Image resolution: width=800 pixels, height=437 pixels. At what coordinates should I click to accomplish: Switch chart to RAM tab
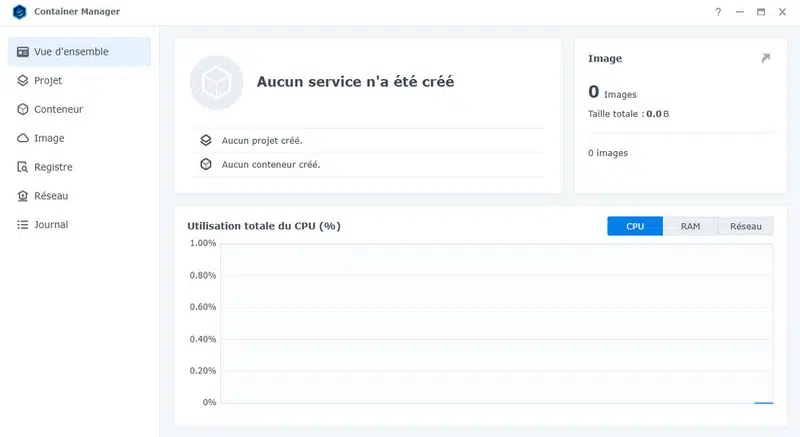click(690, 227)
